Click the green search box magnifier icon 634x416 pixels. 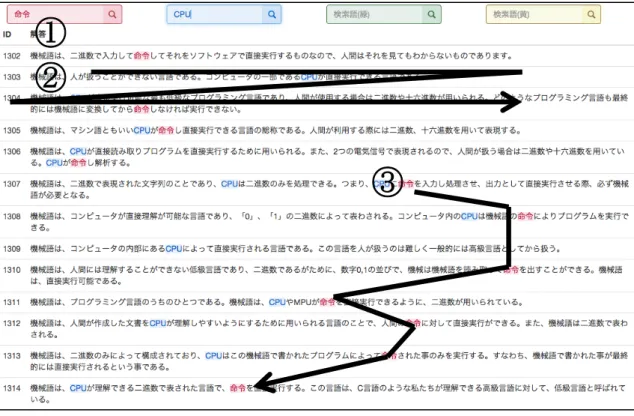tap(431, 15)
